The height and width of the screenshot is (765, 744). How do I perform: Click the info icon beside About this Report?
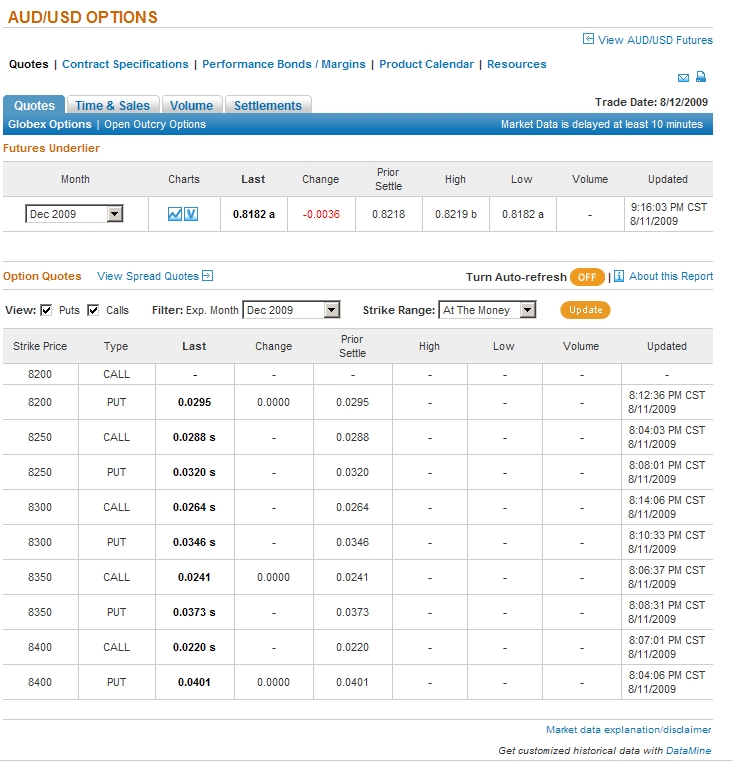[619, 276]
